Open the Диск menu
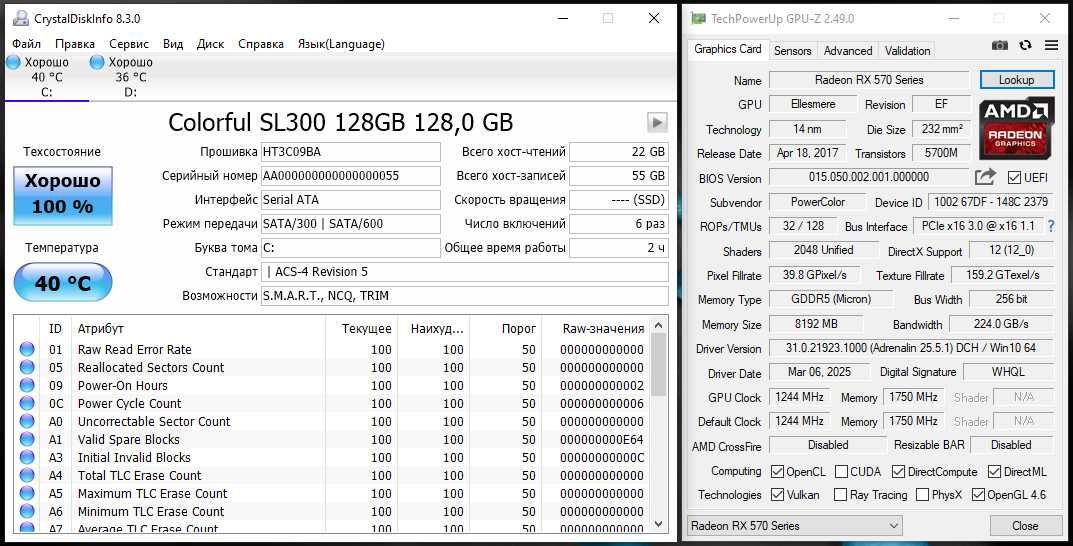The width and height of the screenshot is (1073, 546). click(210, 44)
